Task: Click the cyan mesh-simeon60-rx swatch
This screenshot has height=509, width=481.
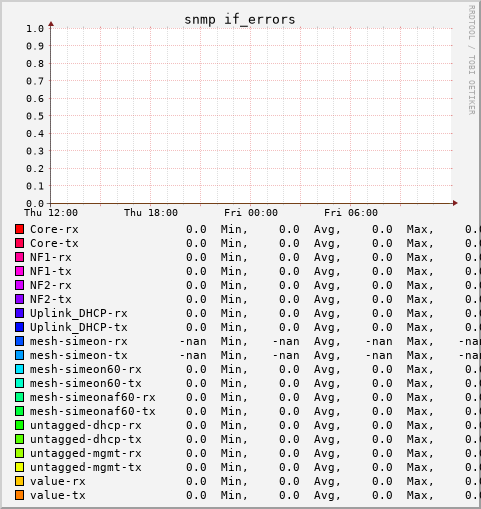Action: pos(19,369)
